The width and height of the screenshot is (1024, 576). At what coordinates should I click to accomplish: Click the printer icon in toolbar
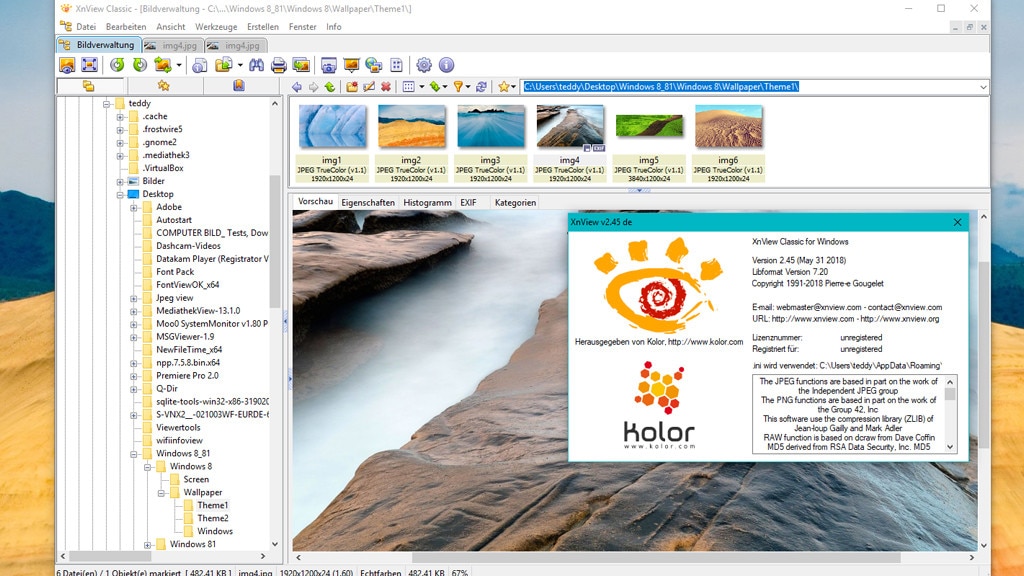(x=279, y=65)
